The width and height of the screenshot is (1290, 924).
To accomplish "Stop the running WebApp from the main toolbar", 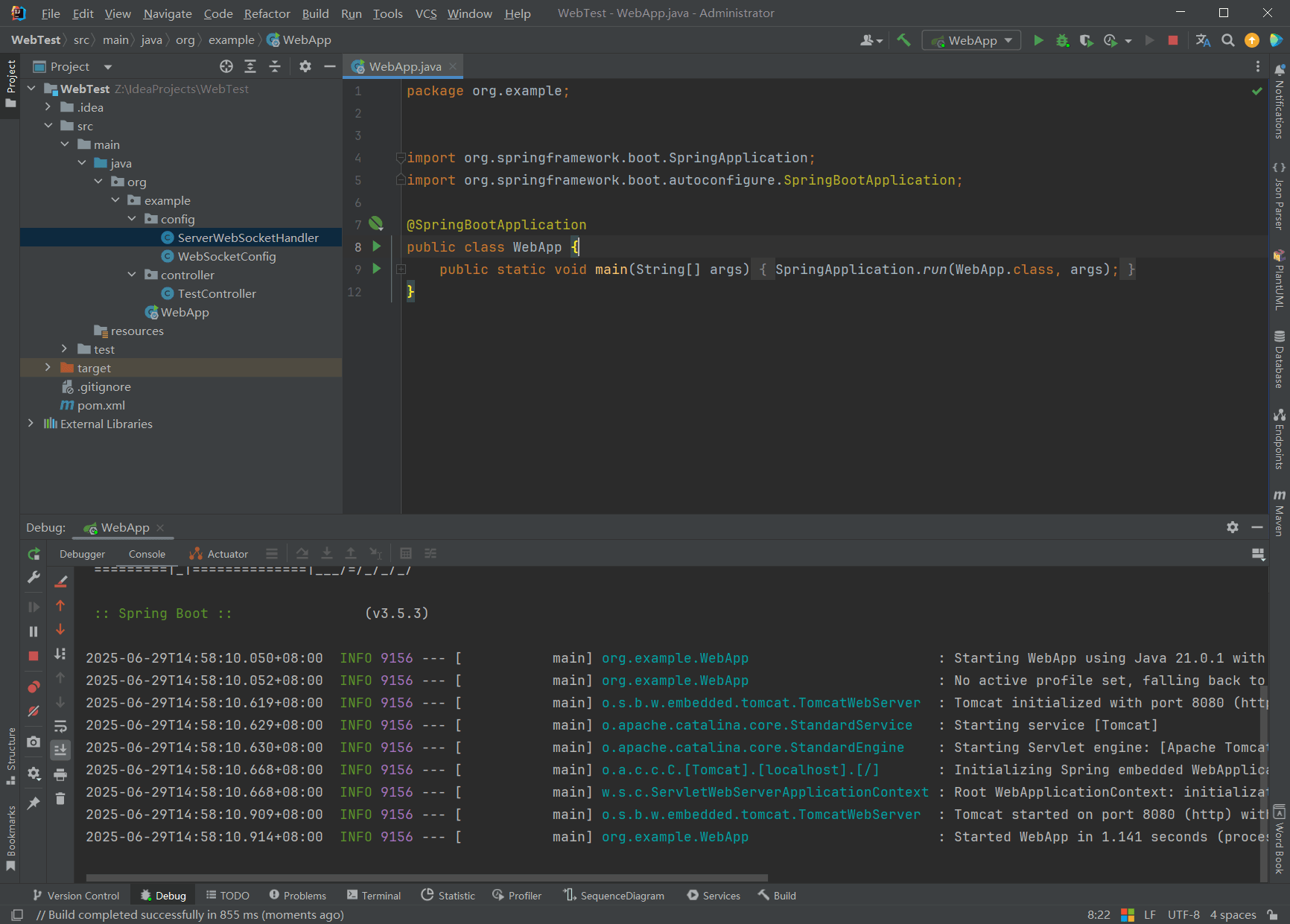I will pos(1173,40).
